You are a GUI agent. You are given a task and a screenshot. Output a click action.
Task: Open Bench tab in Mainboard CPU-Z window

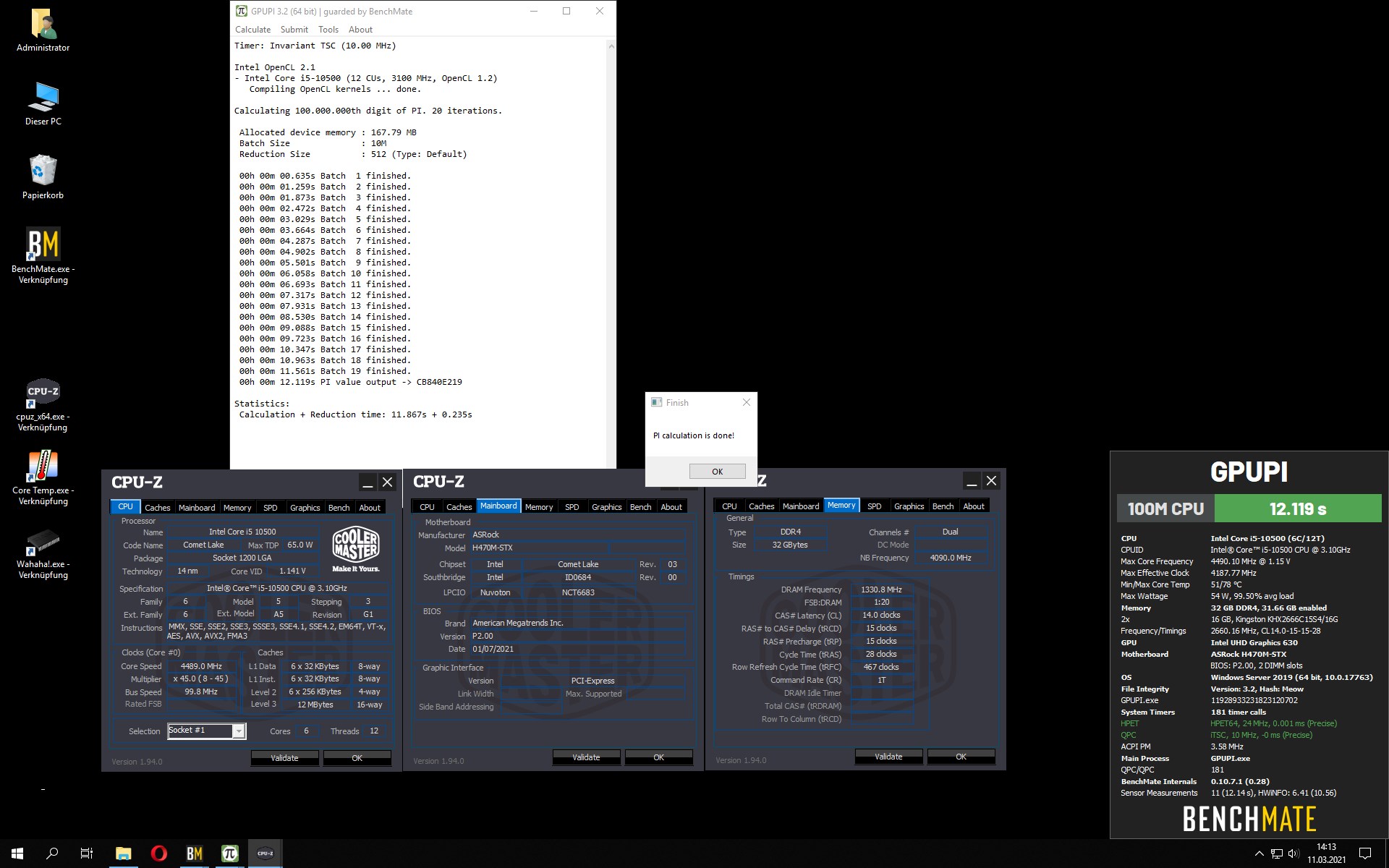640,507
